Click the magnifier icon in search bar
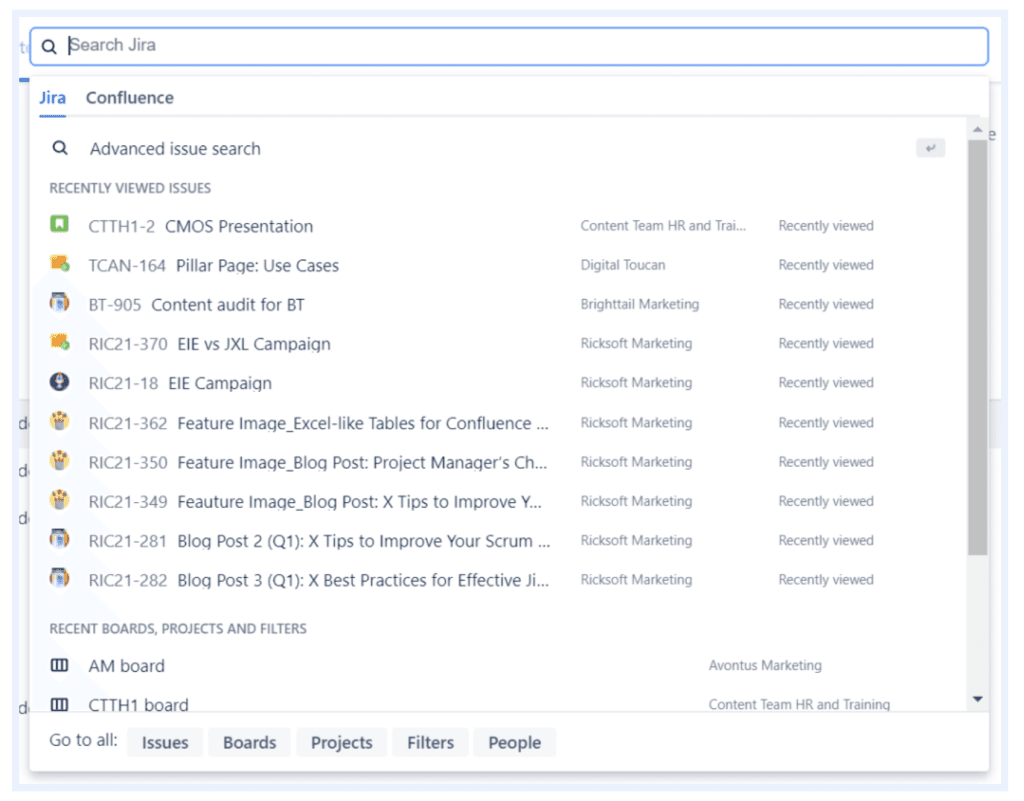Screen dimensions: 1024x801 pyautogui.click(x=49, y=46)
